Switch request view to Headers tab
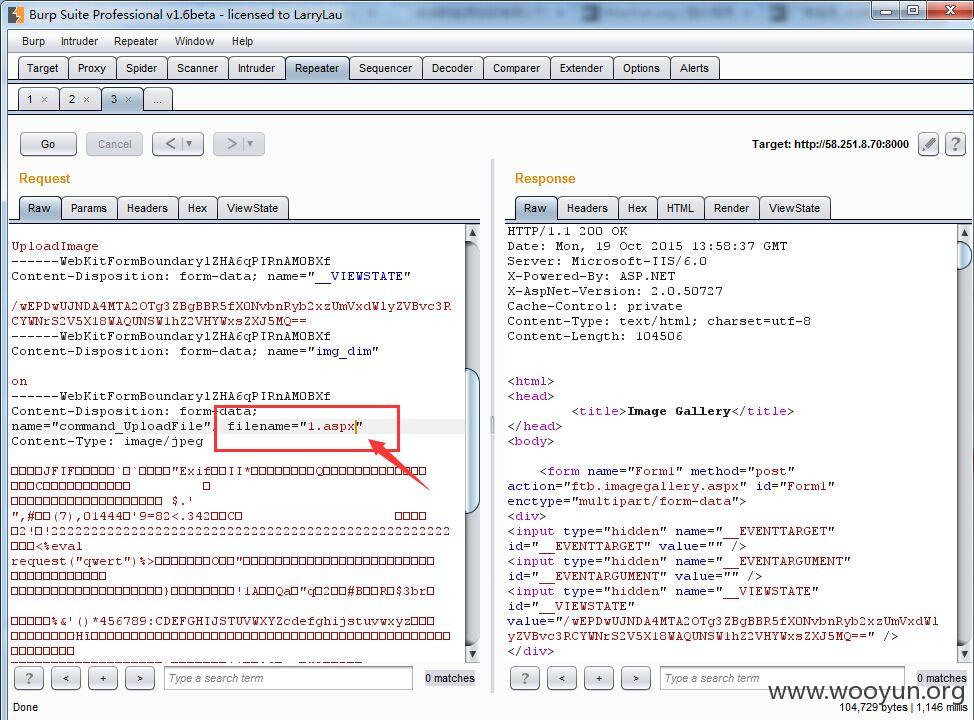Image resolution: width=974 pixels, height=720 pixels. 147,208
